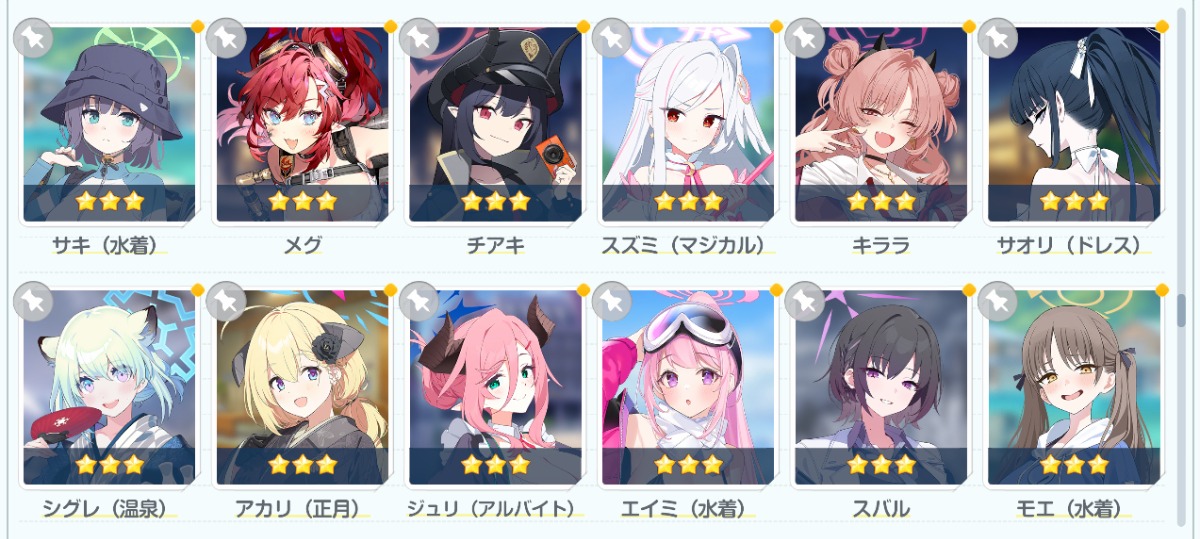Toggle the pin icon on サキ（水着）card
The width and height of the screenshot is (1200, 539).
[x=32, y=38]
